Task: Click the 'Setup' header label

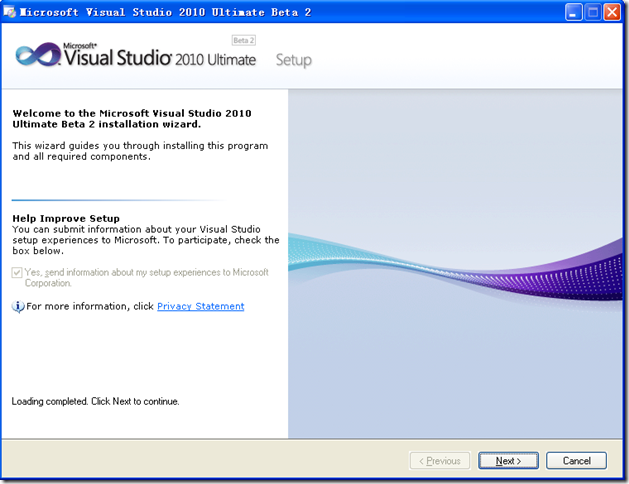Action: click(294, 60)
